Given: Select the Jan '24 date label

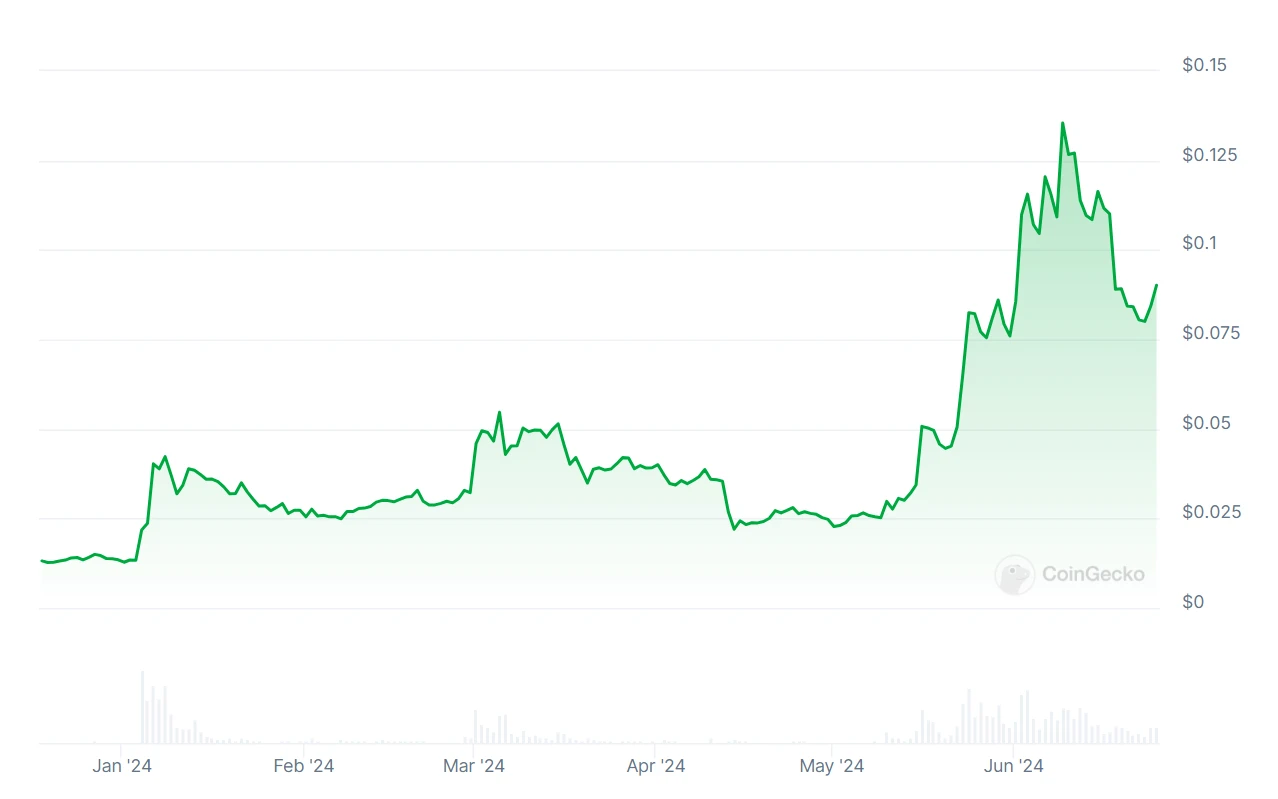Looking at the screenshot, I should click(121, 767).
